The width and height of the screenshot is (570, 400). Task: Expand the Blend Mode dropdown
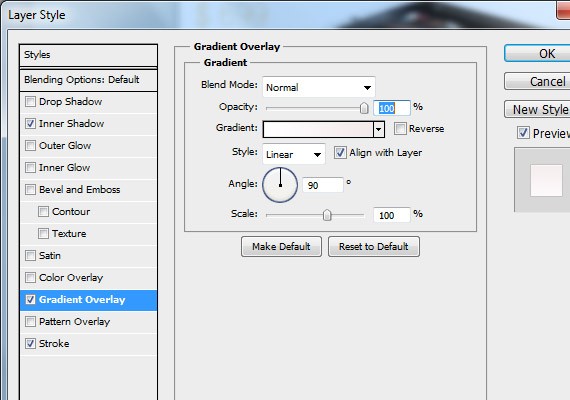319,87
